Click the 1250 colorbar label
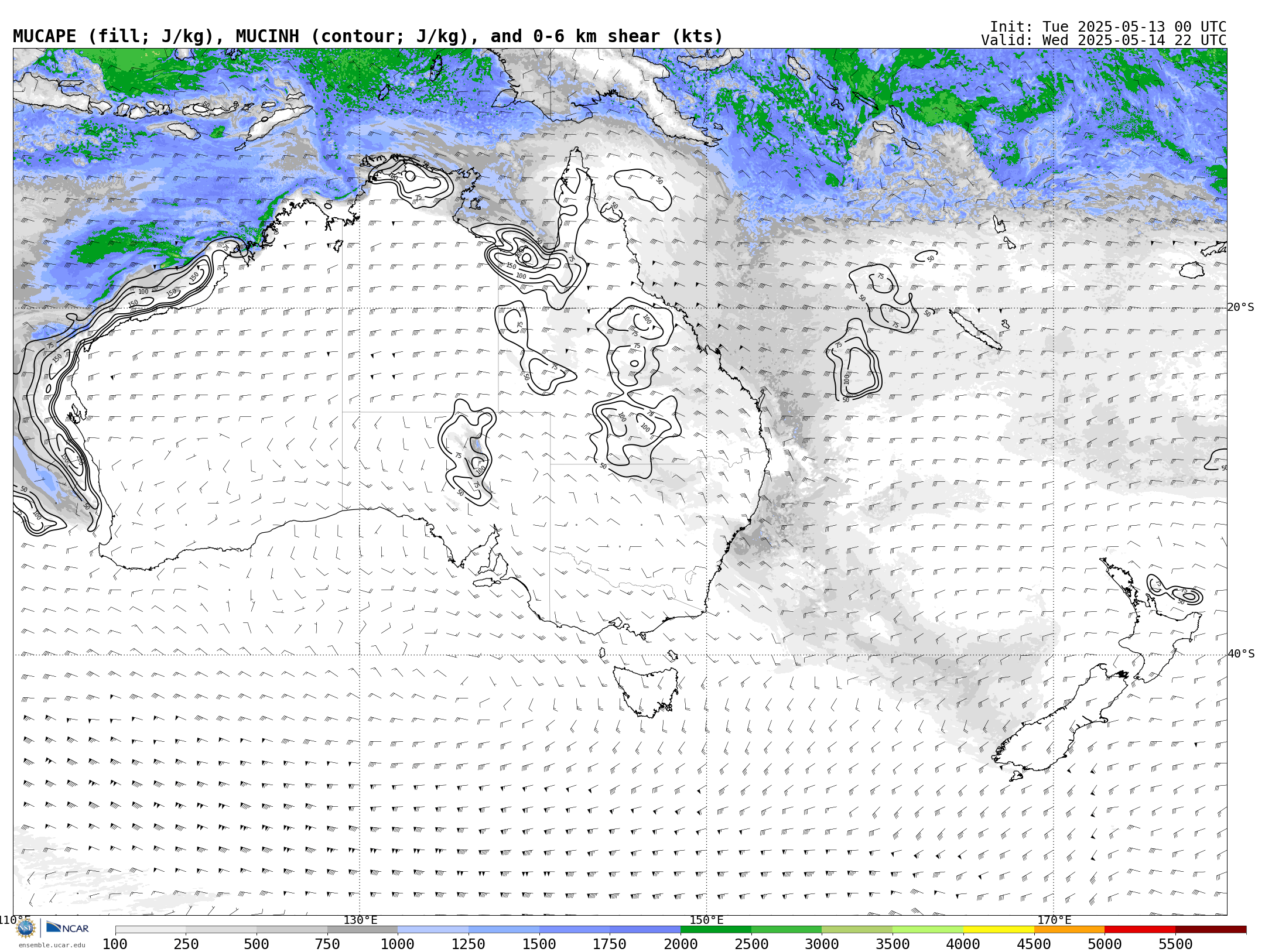Screen dimensions: 1265x952 pos(469,944)
